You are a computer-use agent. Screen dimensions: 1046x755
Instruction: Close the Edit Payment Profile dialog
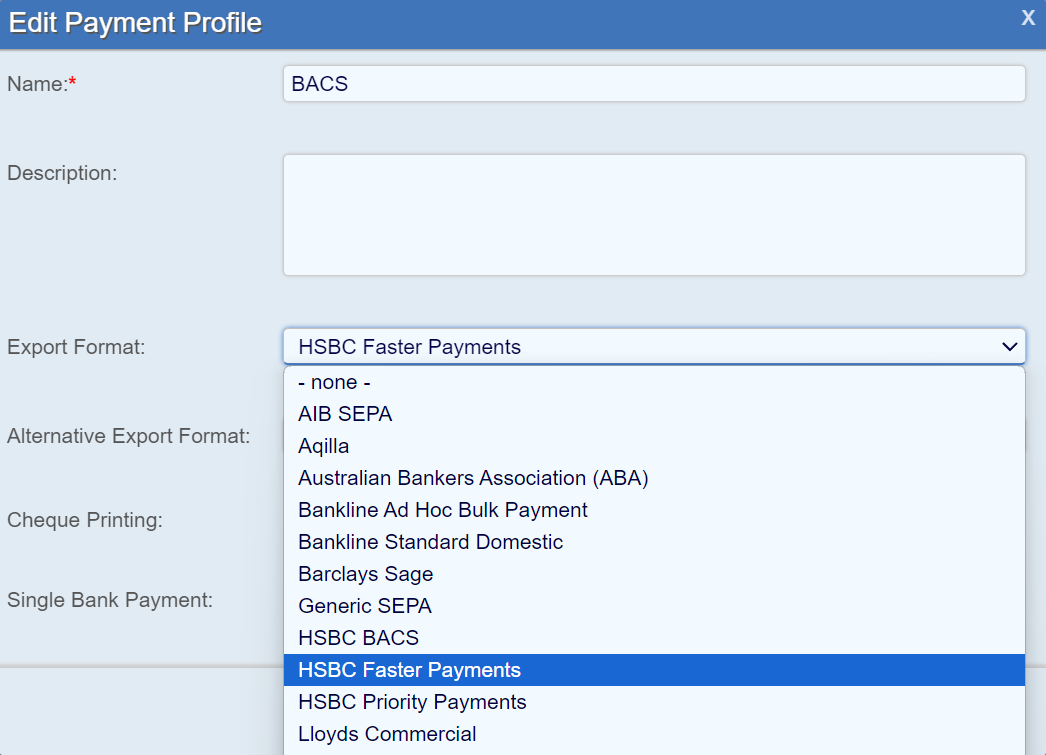click(1027, 18)
